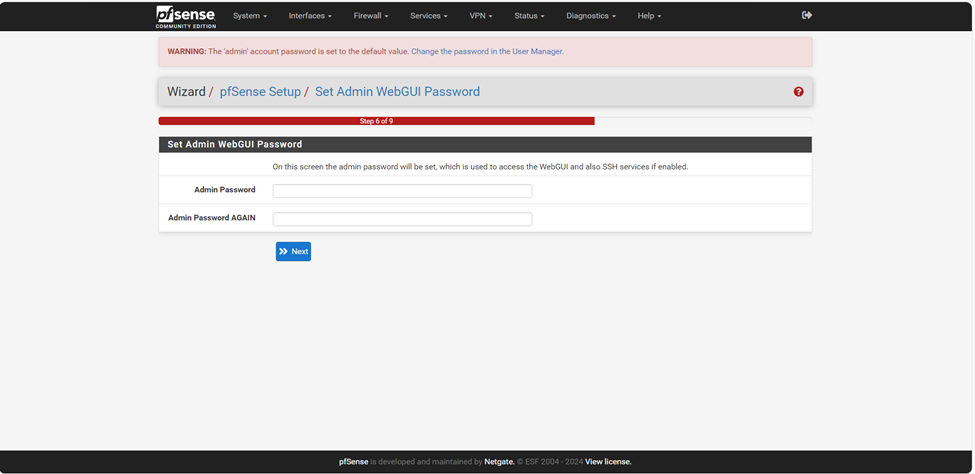Click the Step 6 of 9 progress bar
The image size is (975, 474).
[x=376, y=121]
